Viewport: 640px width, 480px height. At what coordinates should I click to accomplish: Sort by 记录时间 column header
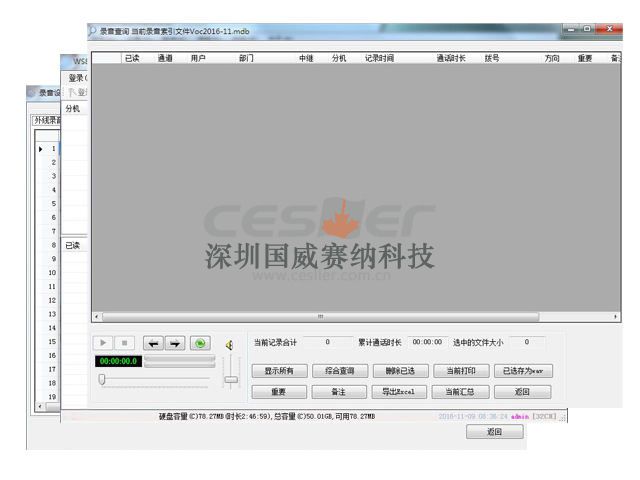tap(380, 58)
